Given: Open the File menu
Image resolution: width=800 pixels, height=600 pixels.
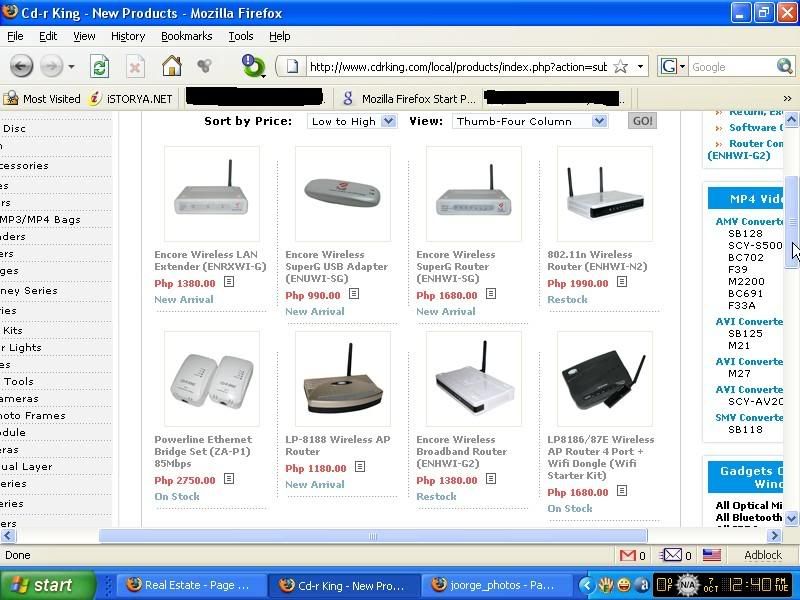Looking at the screenshot, I should pos(15,36).
